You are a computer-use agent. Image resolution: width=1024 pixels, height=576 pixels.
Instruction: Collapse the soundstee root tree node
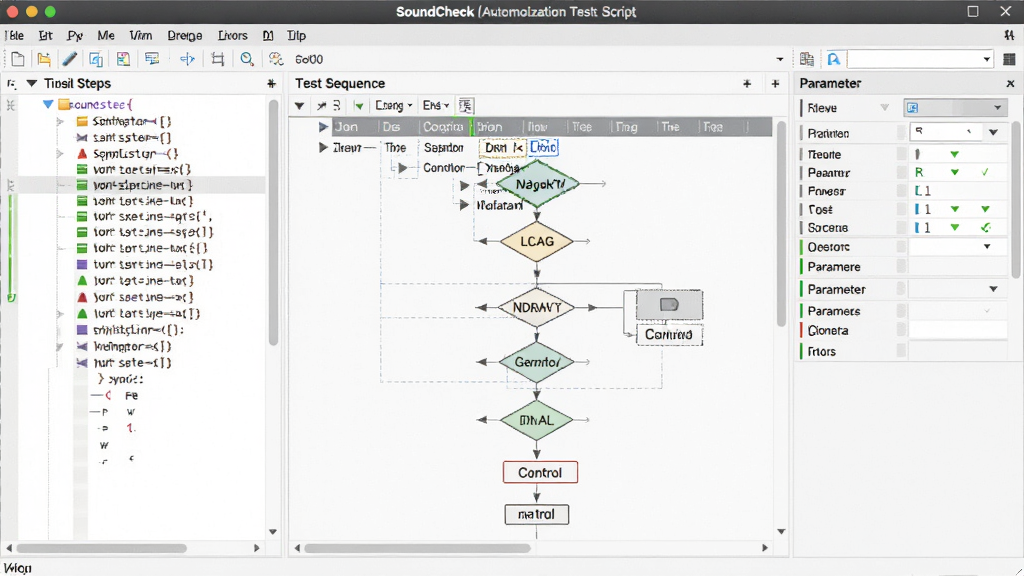click(48, 104)
